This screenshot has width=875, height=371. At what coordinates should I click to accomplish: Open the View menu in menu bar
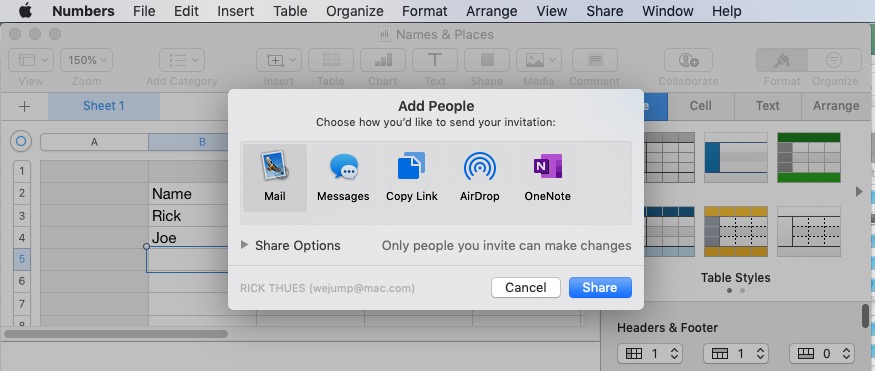point(552,11)
